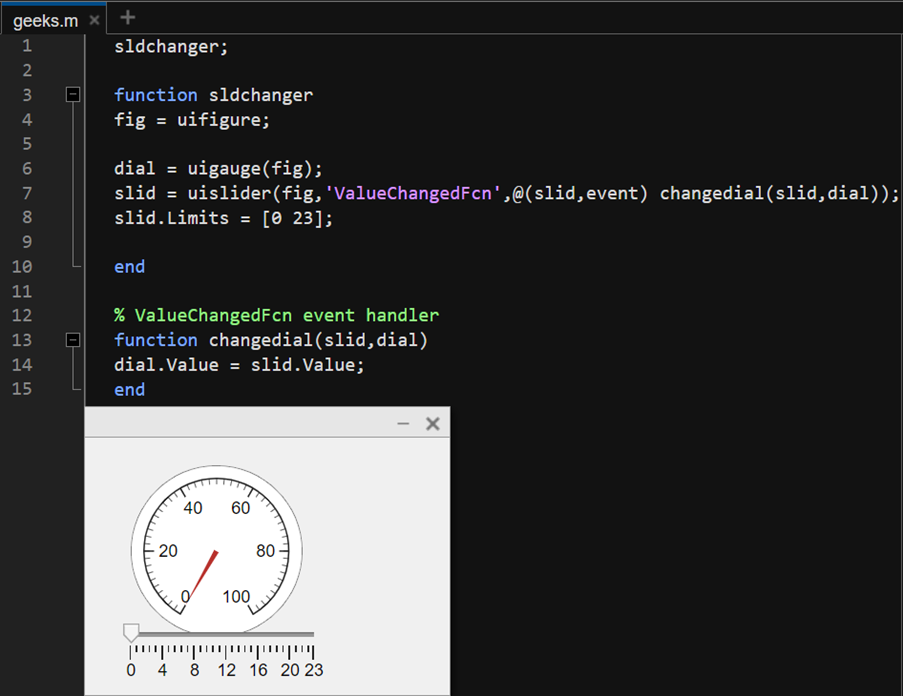Click 'fig = uifigure;' code line
903x696 pixels.
(192, 120)
